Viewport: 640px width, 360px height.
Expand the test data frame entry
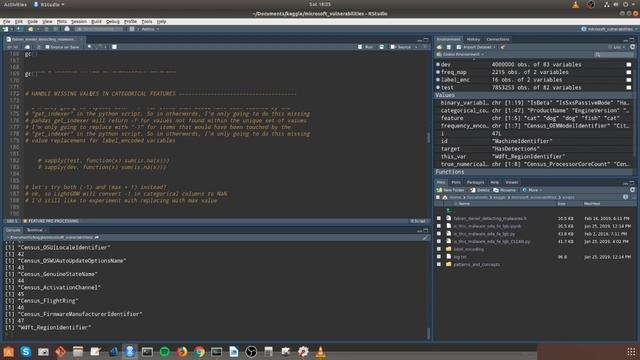pyautogui.click(x=438, y=88)
